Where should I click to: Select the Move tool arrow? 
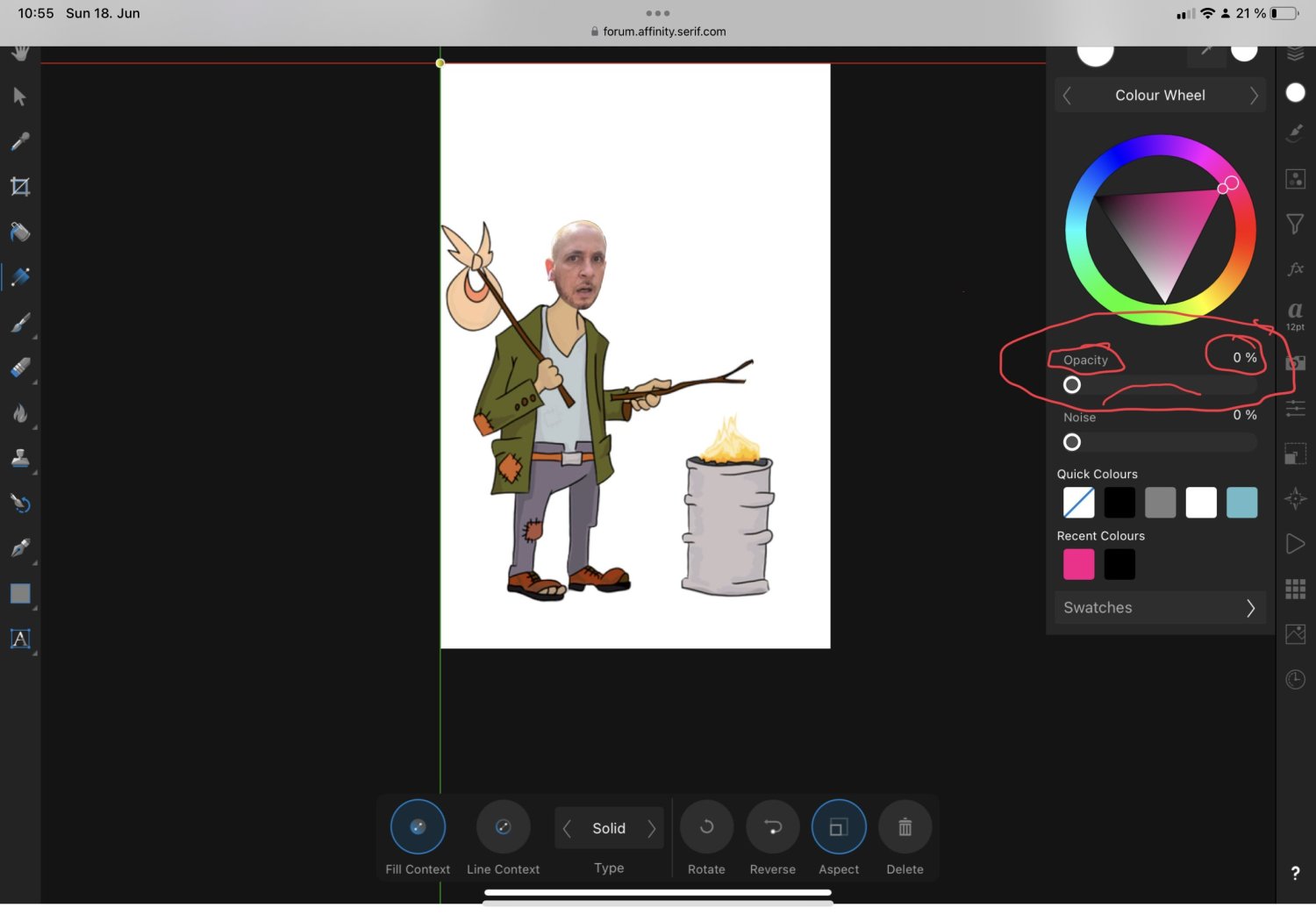pos(19,97)
